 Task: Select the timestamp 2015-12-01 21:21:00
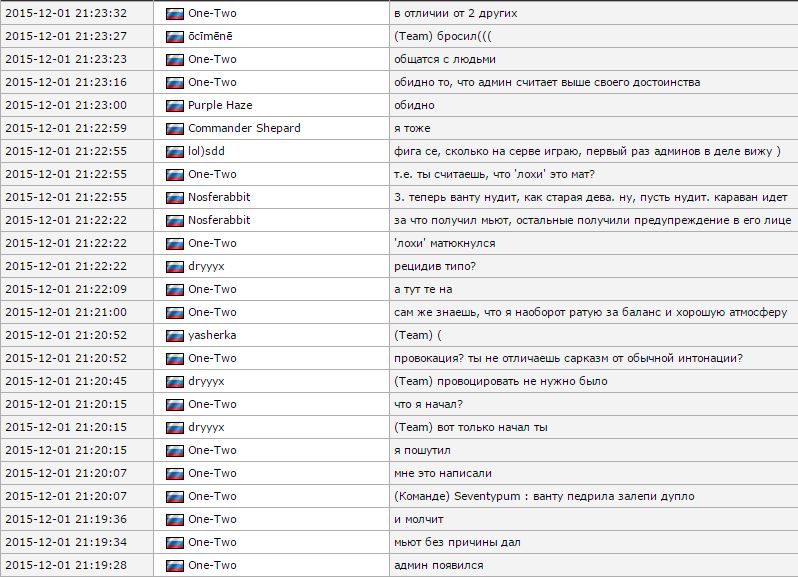[66, 312]
